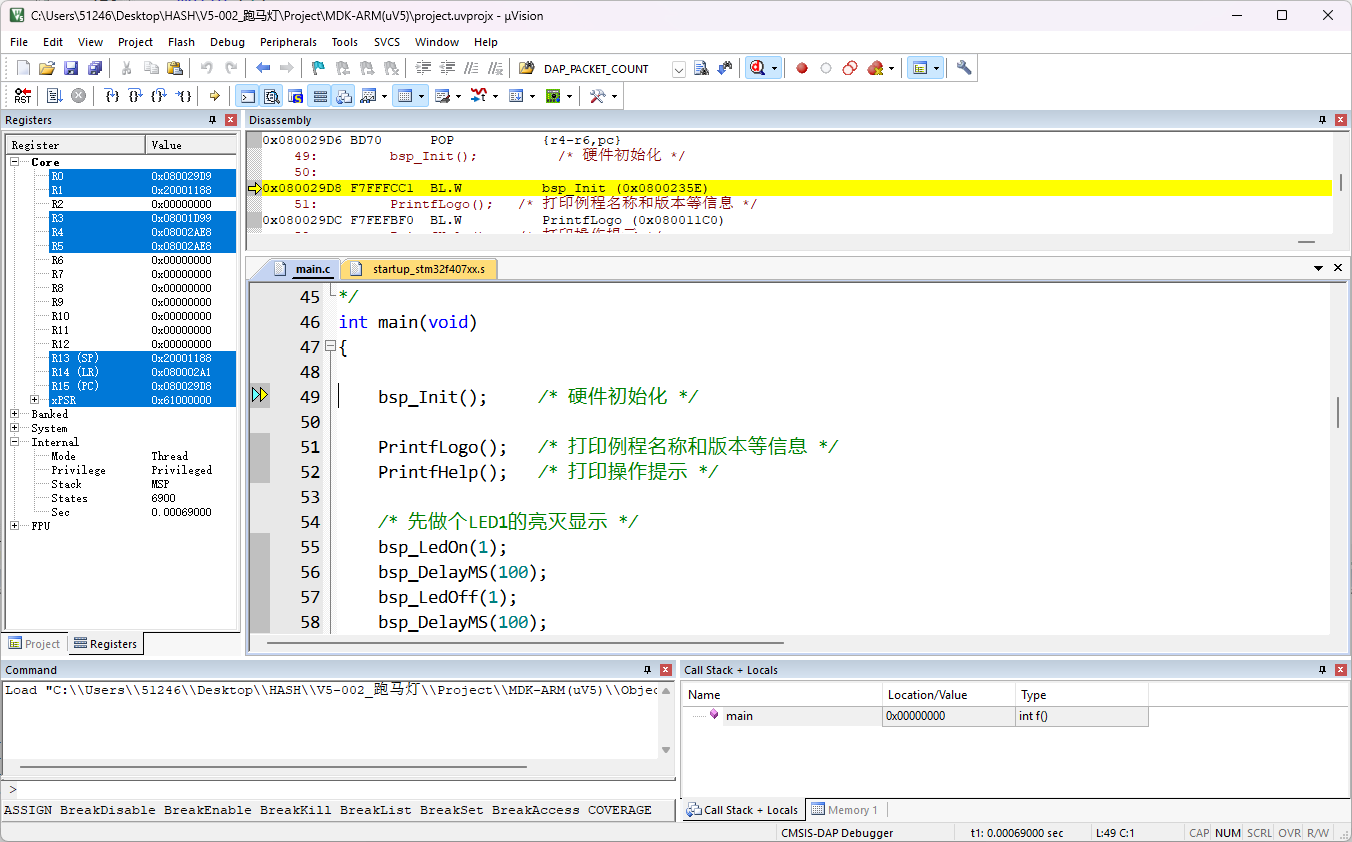The width and height of the screenshot is (1352, 842).
Task: Open the Configuration wrench icon
Action: [963, 68]
